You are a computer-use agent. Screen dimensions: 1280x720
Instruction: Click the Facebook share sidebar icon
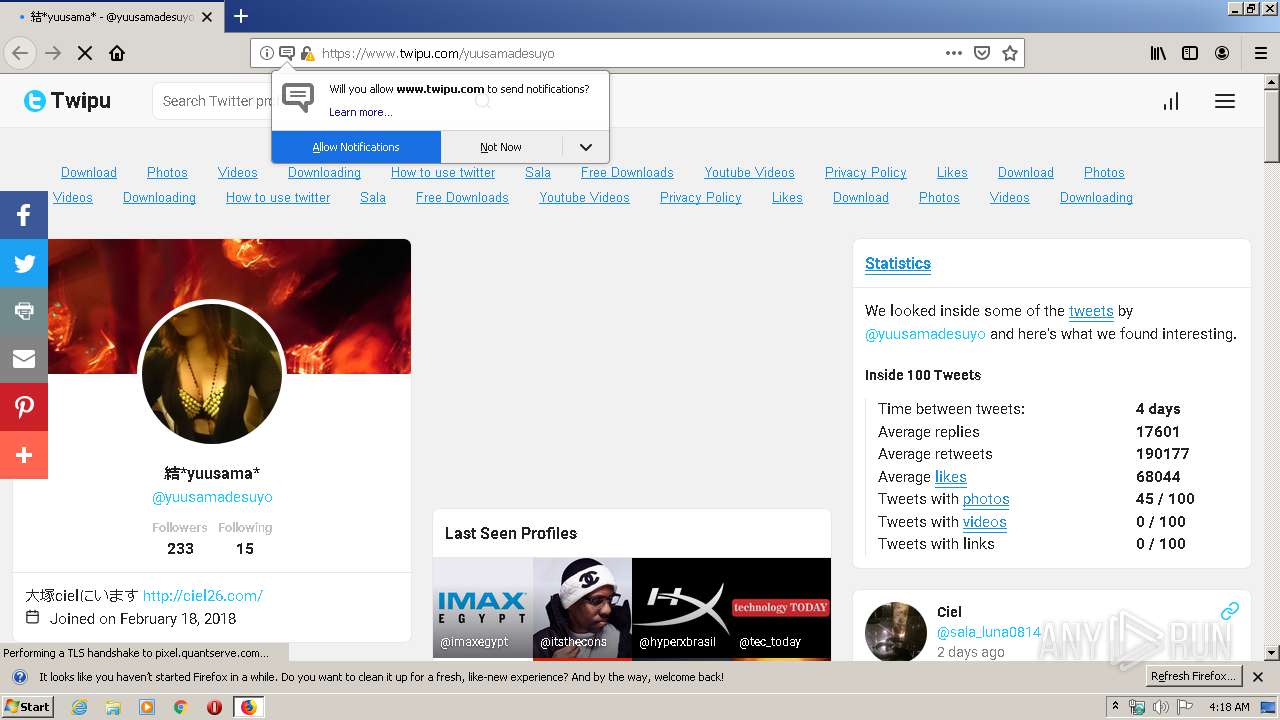[x=24, y=215]
